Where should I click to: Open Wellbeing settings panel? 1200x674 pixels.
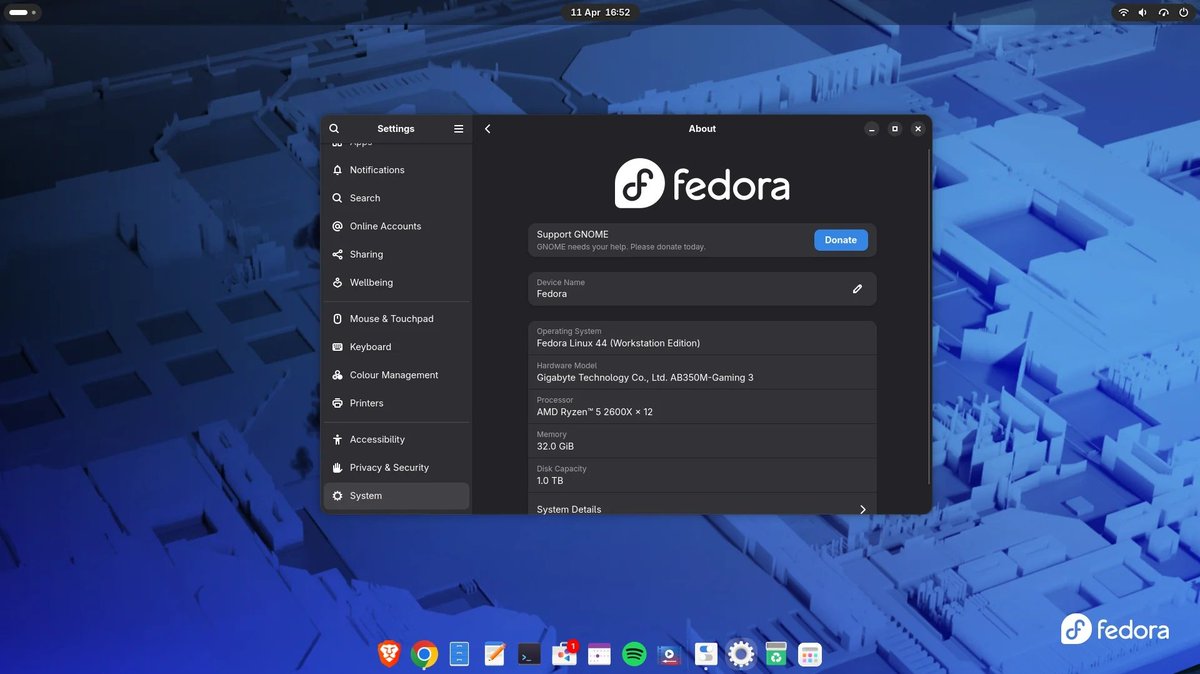pyautogui.click(x=396, y=282)
